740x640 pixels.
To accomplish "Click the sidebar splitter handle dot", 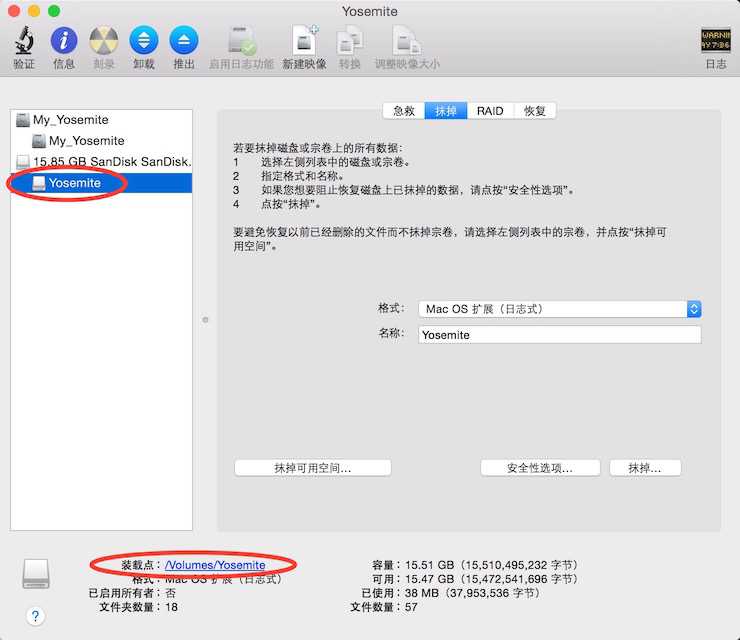I will (x=205, y=320).
